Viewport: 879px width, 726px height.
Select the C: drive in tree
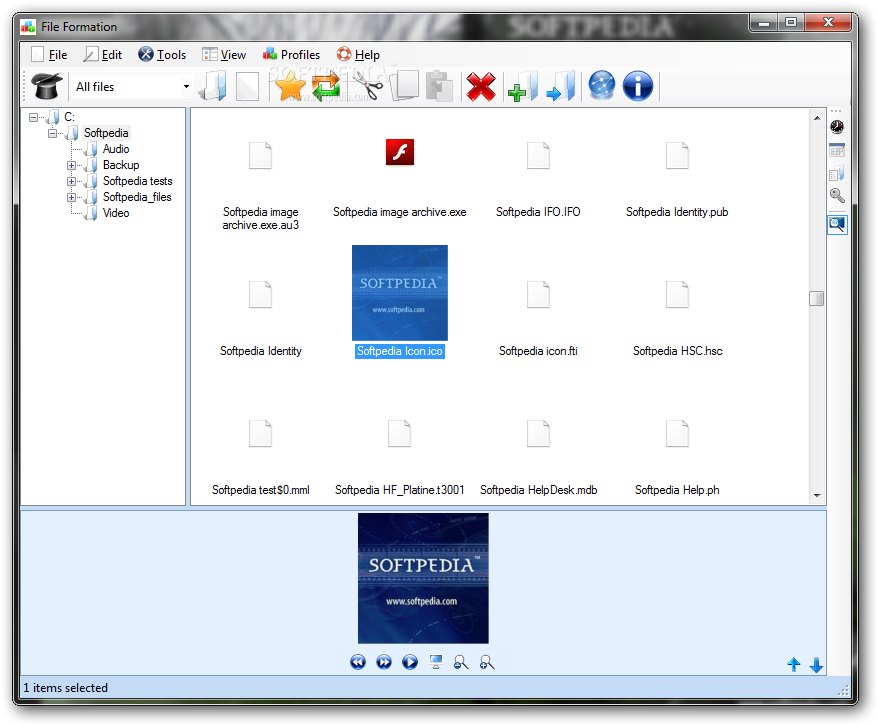(69, 117)
